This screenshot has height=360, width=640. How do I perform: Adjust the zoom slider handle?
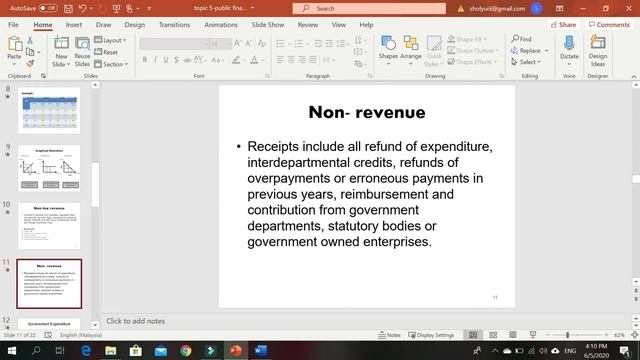567,335
